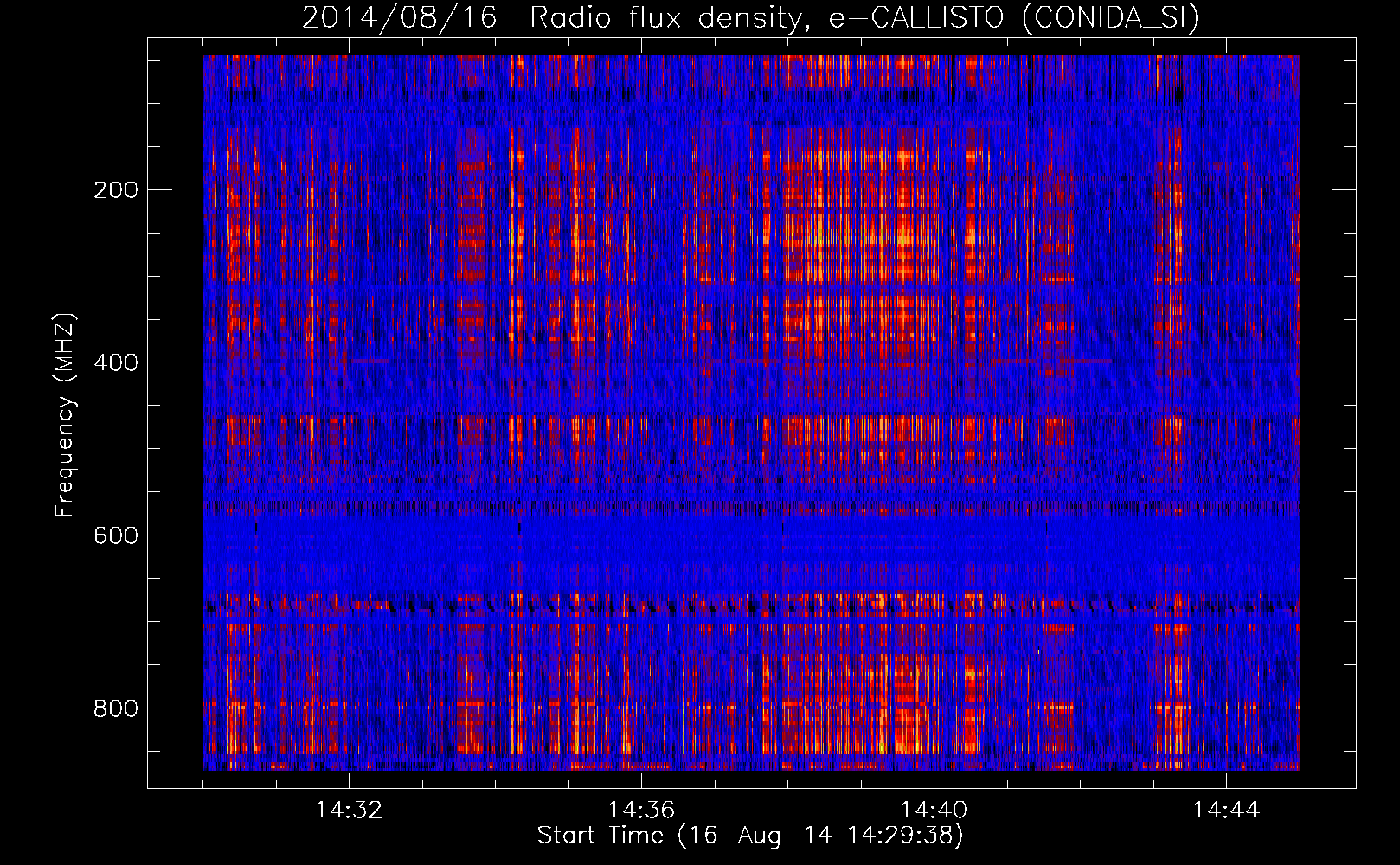The height and width of the screenshot is (865, 1400).
Task: Click the 14:32 time tick label
Action: click(349, 811)
